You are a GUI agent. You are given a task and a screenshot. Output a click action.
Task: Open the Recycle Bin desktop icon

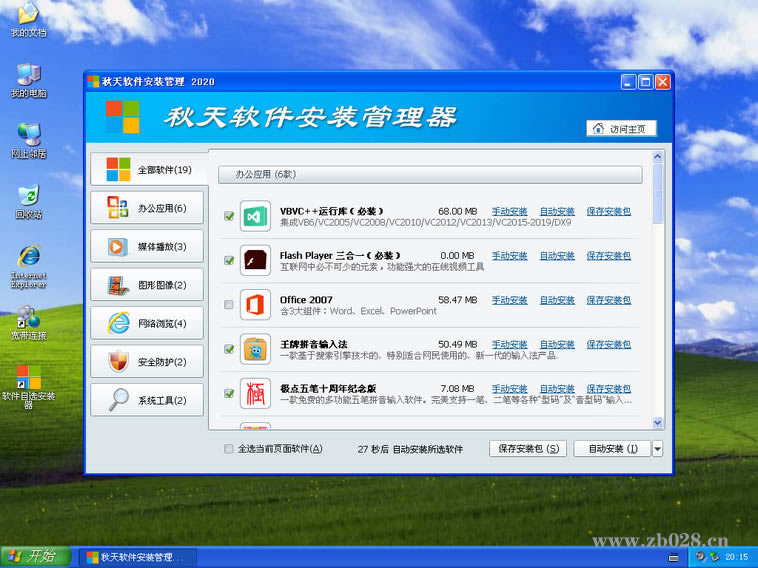[x=29, y=201]
